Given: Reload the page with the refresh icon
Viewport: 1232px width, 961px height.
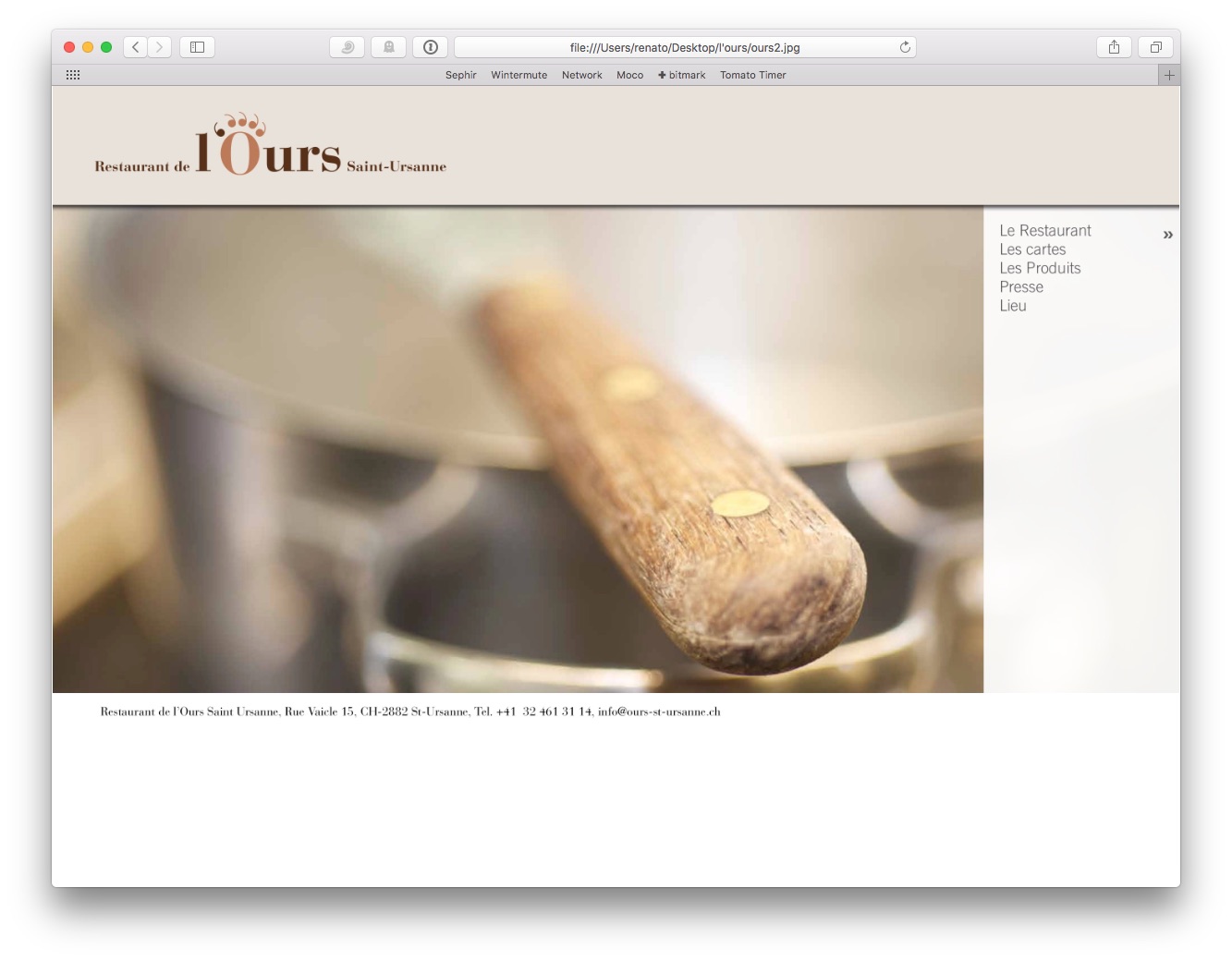Looking at the screenshot, I should coord(905,47).
